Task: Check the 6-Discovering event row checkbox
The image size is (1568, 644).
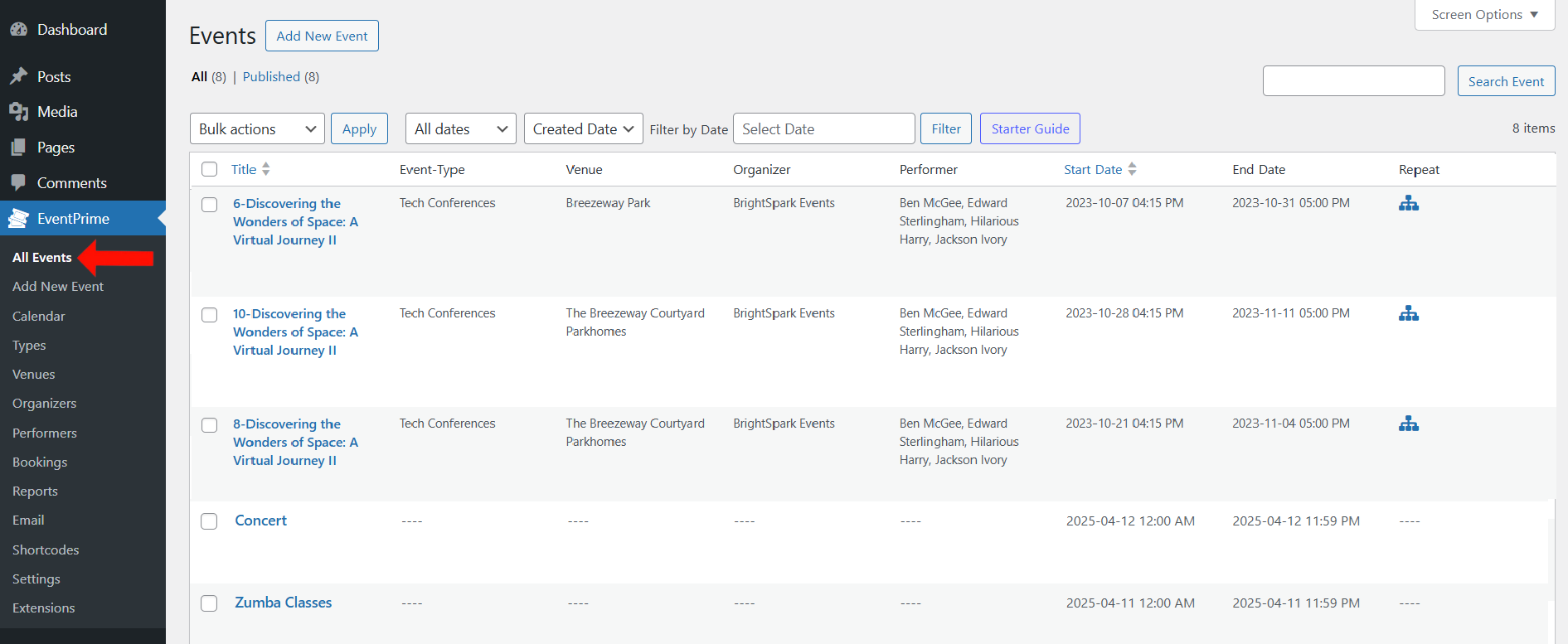Action: [x=210, y=204]
